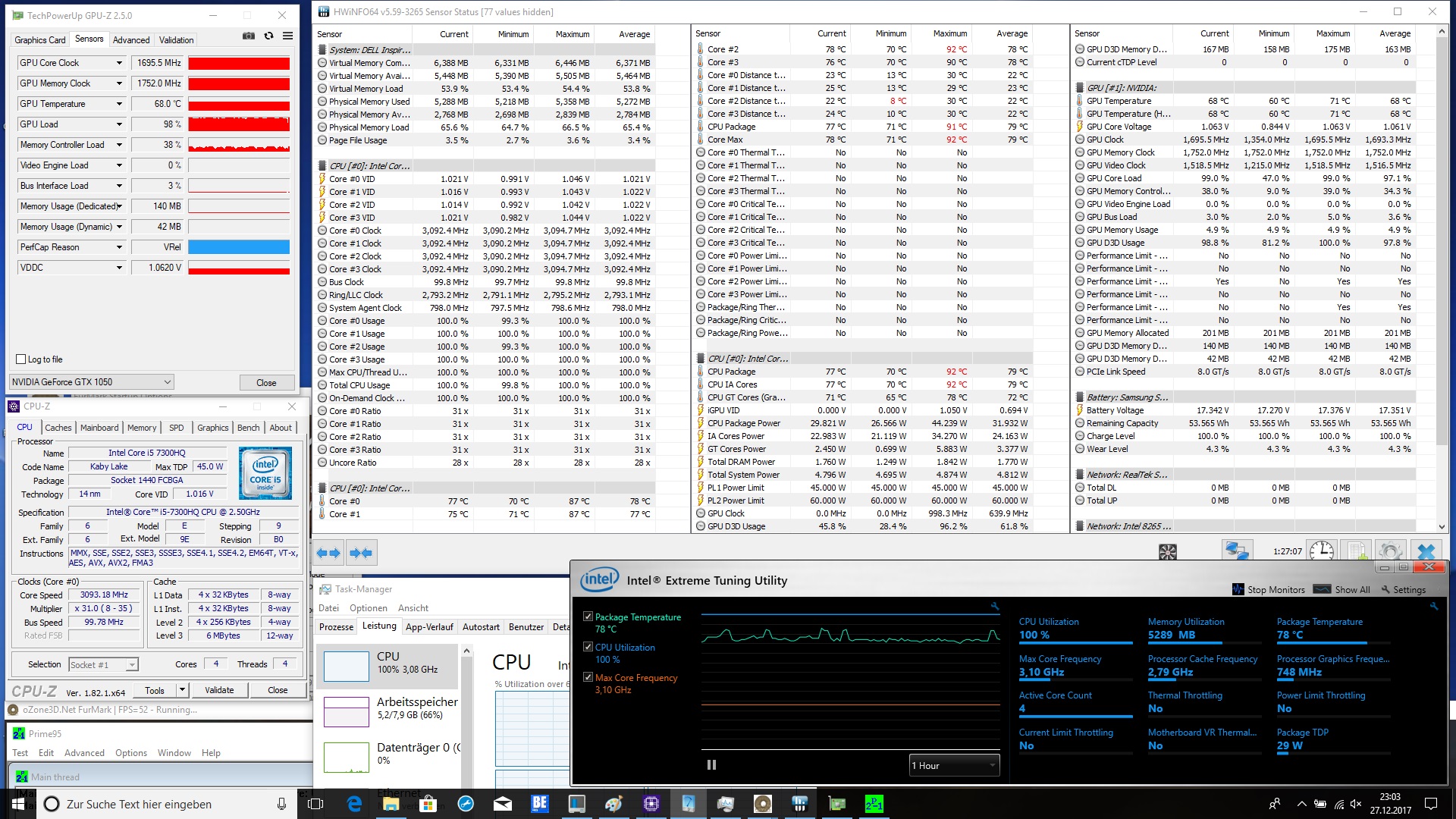Screen dimensions: 1456x819
Task: Open HWiNFO remote network monitor icon
Action: (x=1238, y=551)
